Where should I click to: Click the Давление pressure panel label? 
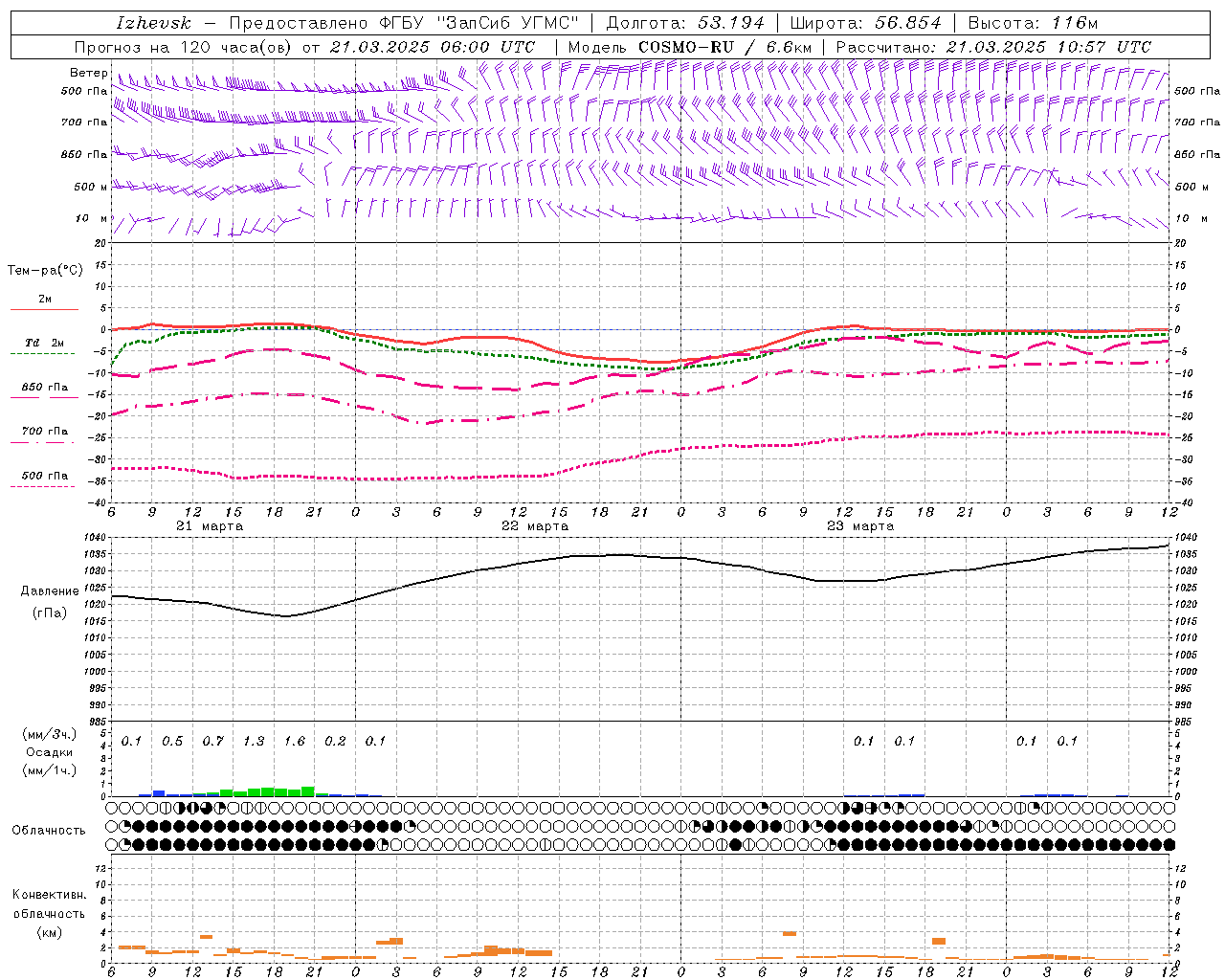pyautogui.click(x=48, y=591)
